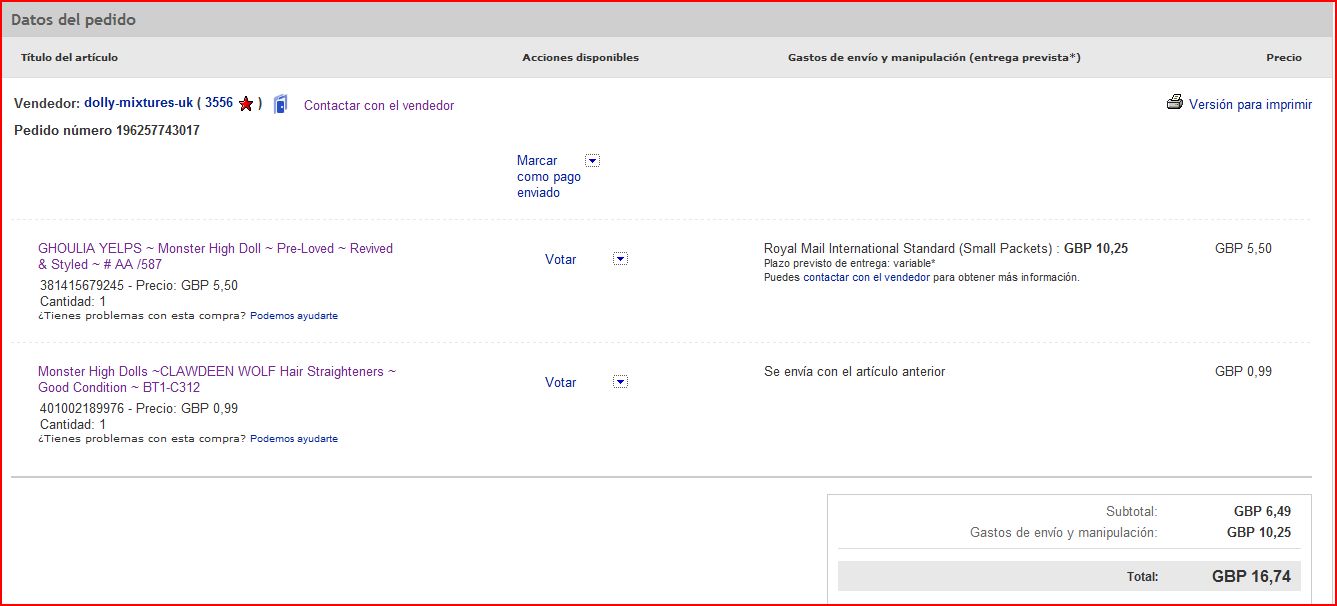
Task: Click the printer icon
Action: pos(1175,103)
